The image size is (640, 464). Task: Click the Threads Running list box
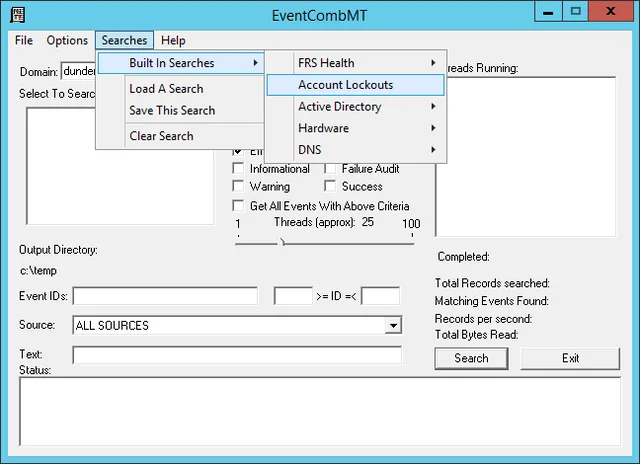tap(526, 157)
